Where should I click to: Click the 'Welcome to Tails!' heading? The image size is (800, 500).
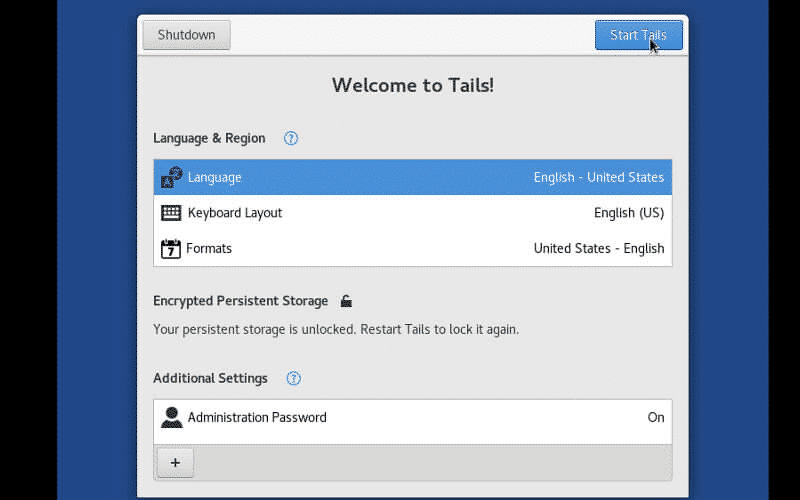point(413,85)
